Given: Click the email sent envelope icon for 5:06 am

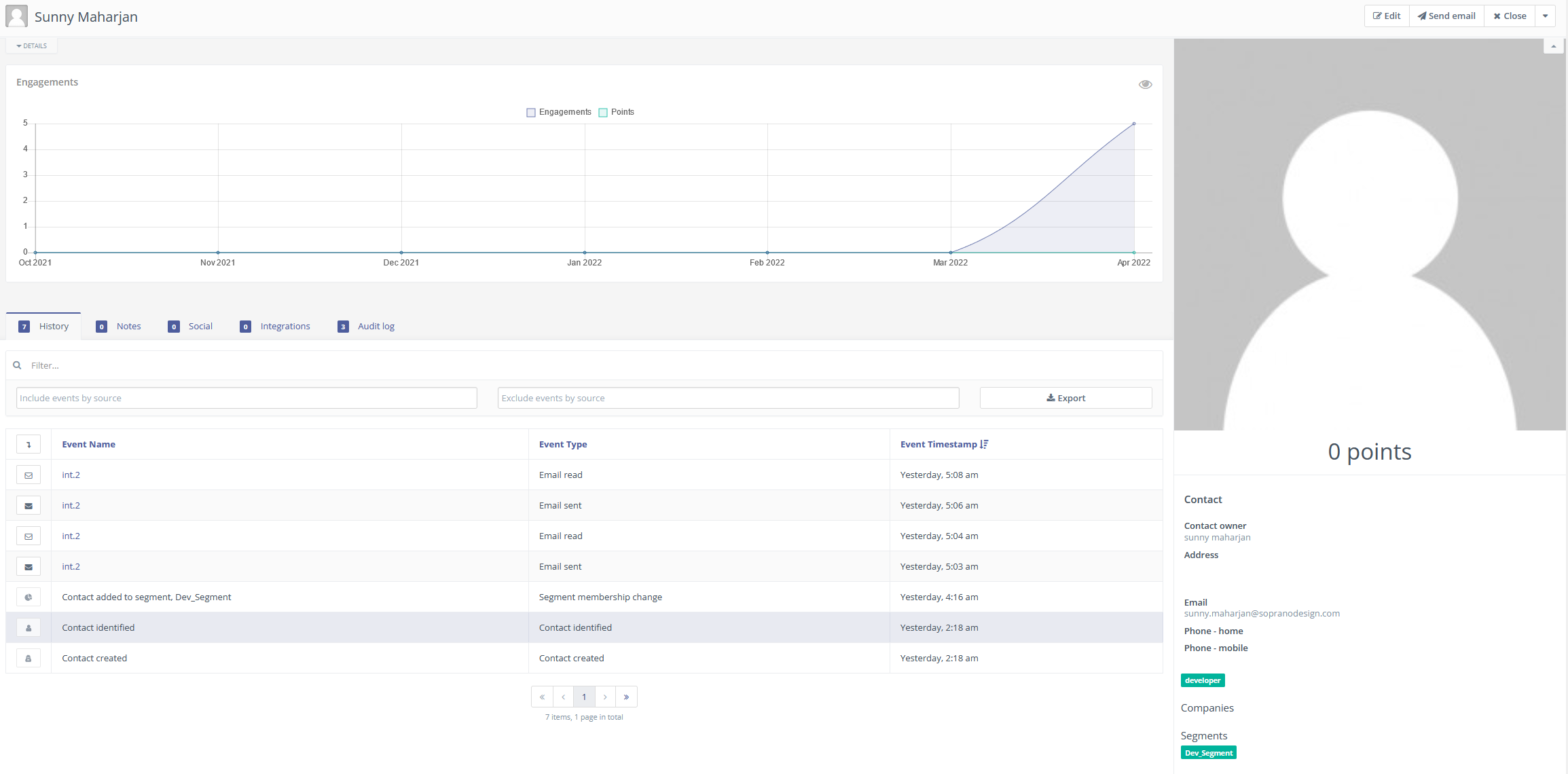Looking at the screenshot, I should pos(29,506).
